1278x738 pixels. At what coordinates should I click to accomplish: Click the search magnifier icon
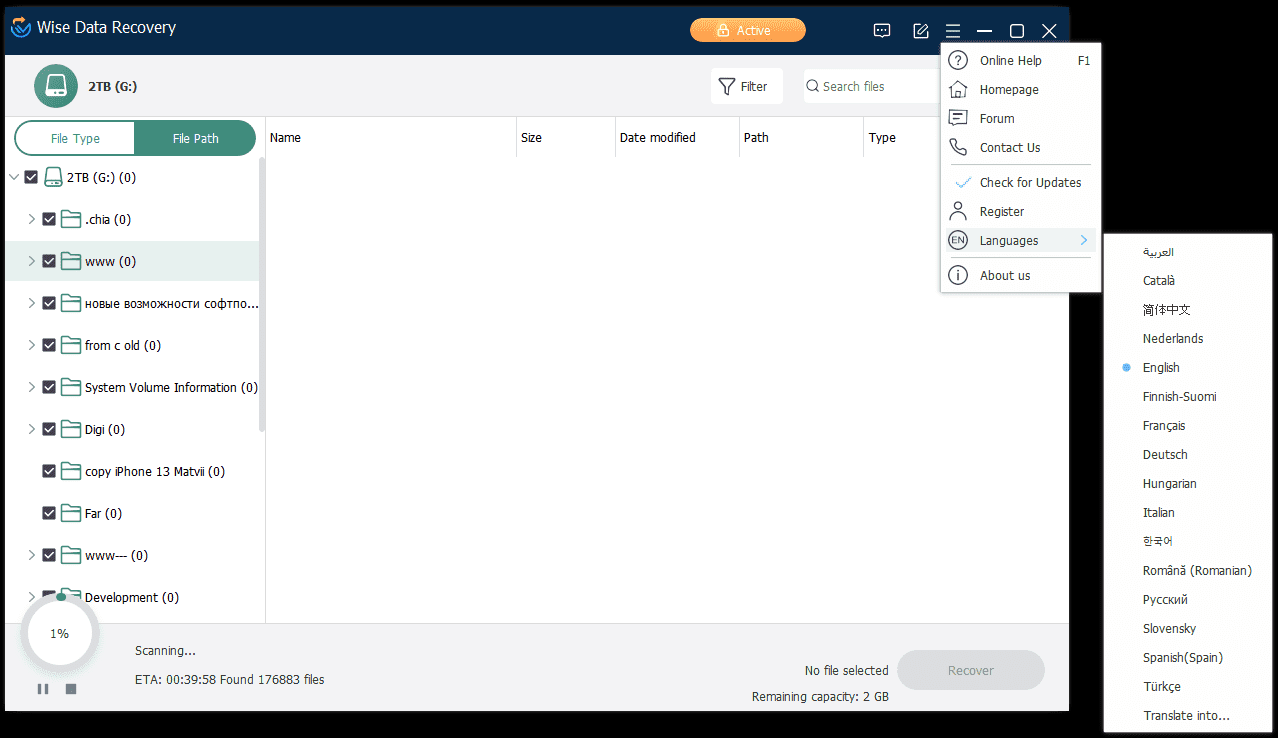click(x=813, y=87)
